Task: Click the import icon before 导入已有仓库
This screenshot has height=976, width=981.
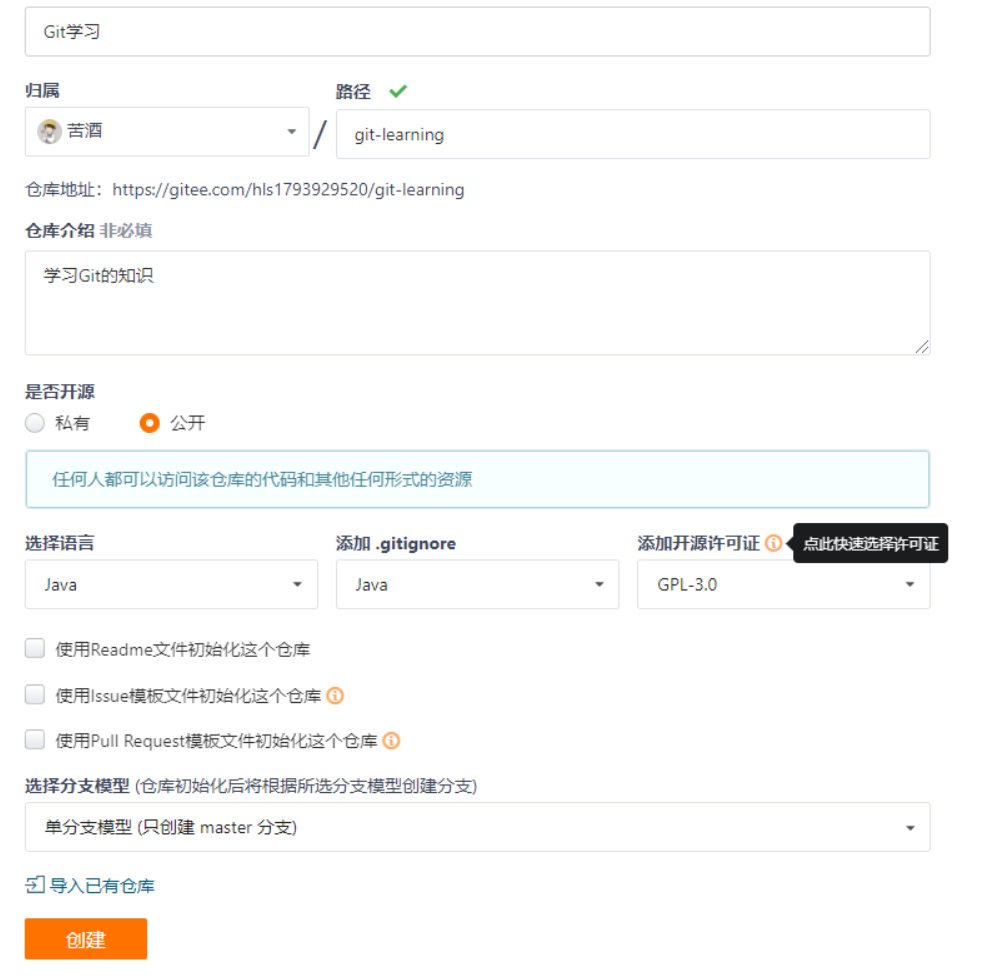Action: pyautogui.click(x=35, y=885)
